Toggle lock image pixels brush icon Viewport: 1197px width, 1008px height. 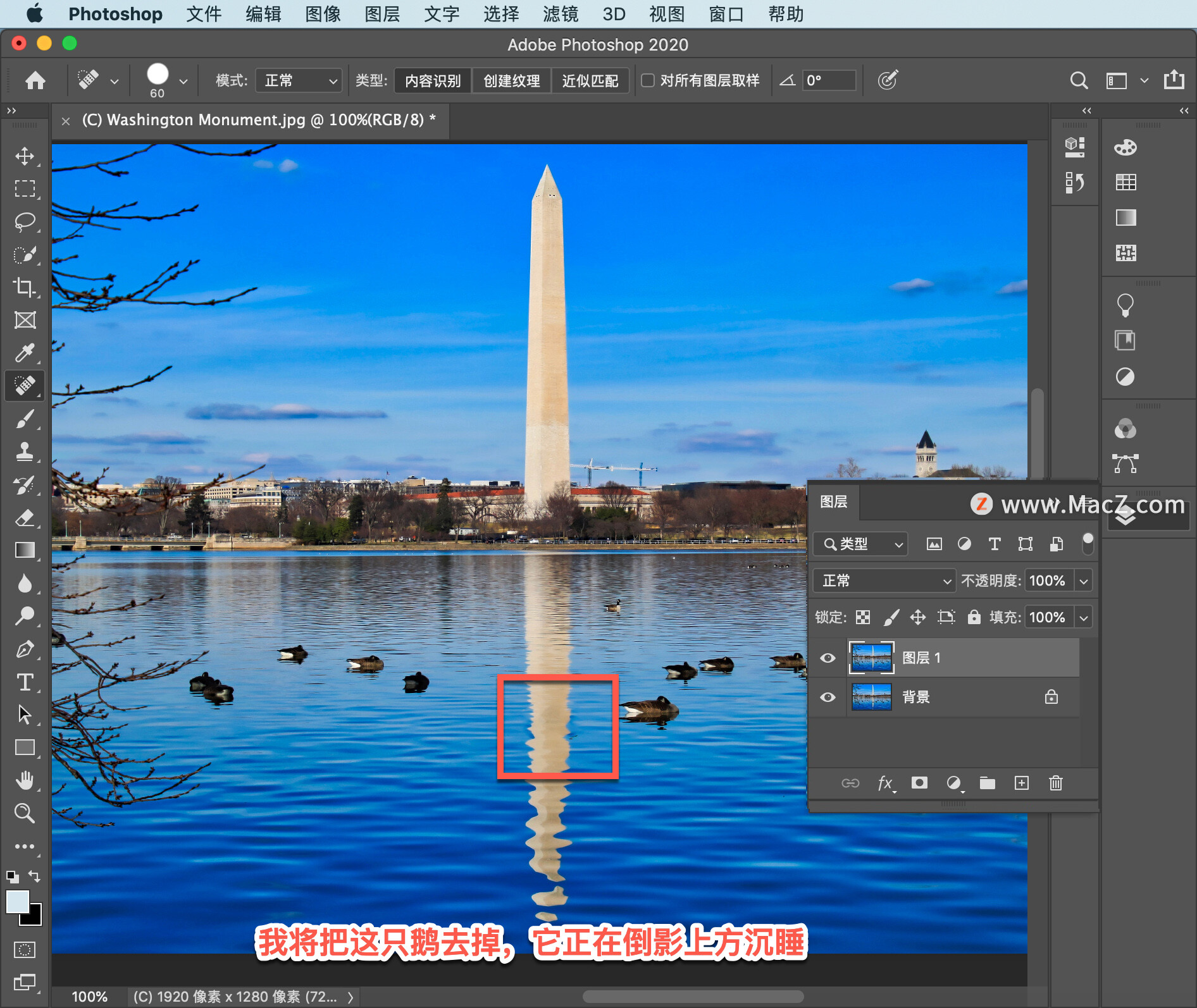tap(891, 617)
